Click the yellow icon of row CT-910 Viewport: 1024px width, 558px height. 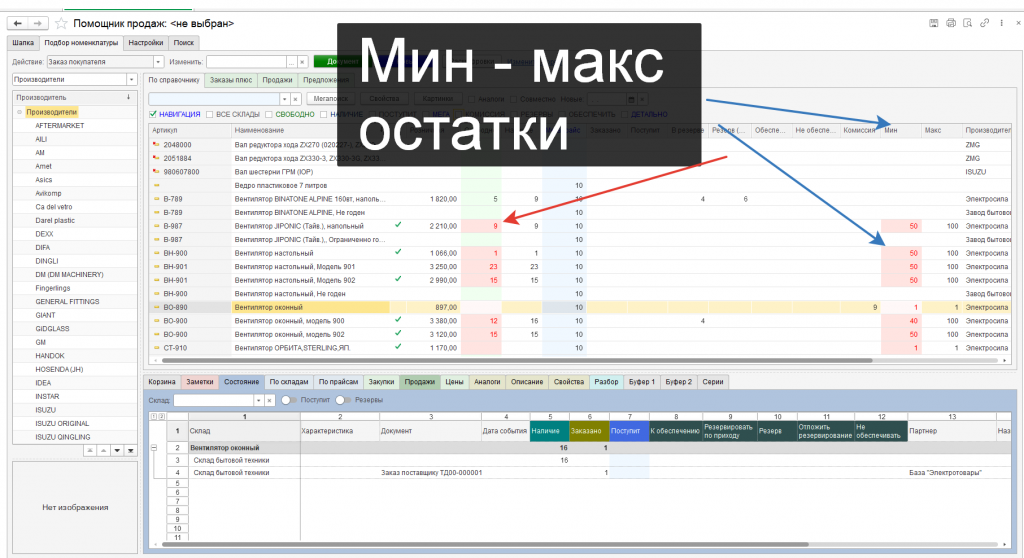coord(156,348)
